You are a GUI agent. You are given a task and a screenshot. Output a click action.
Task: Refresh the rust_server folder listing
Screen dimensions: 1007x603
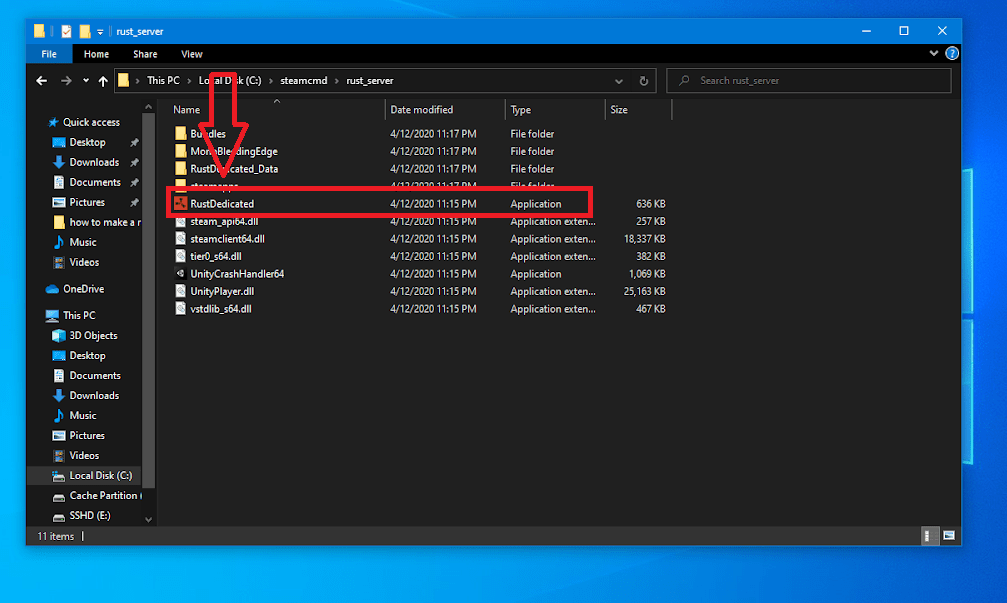tap(643, 81)
